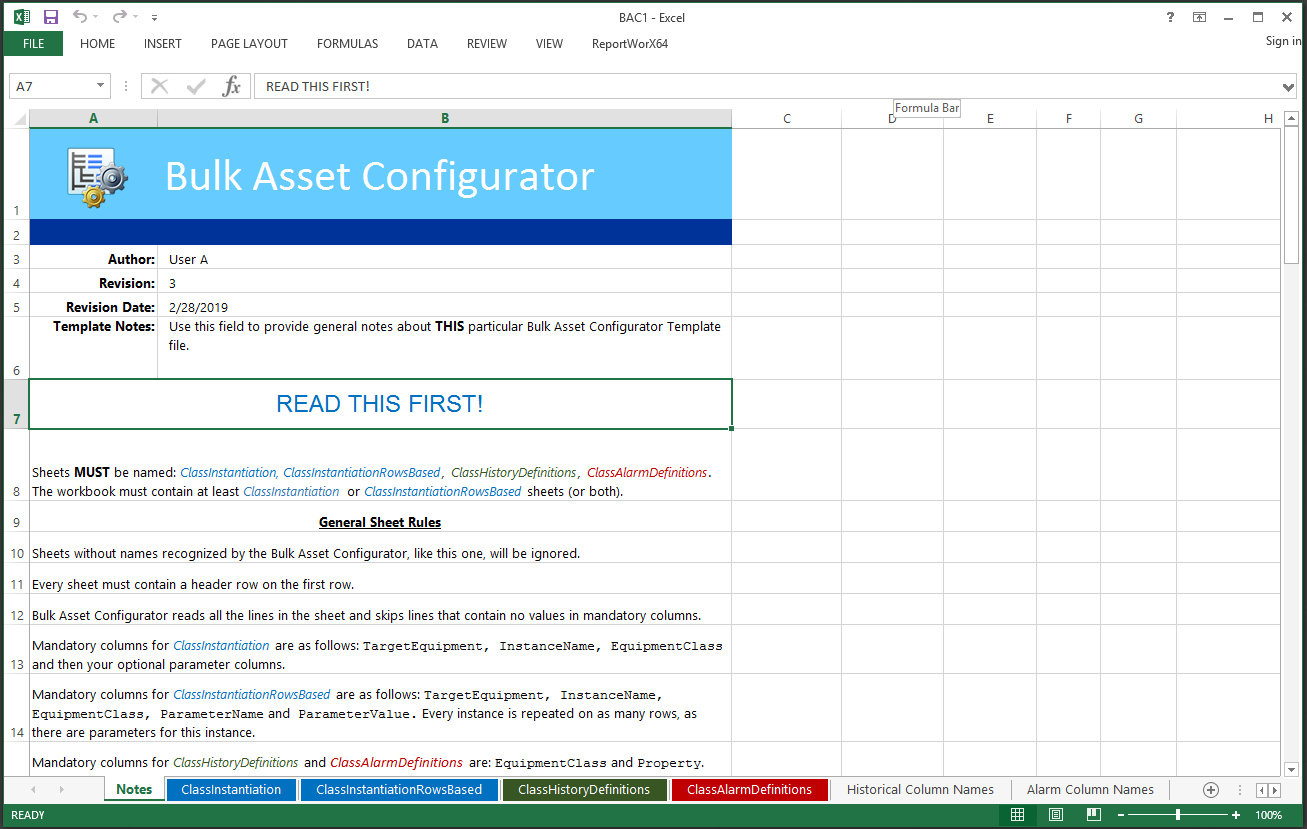Add a new sheet with plus icon

click(x=1210, y=790)
